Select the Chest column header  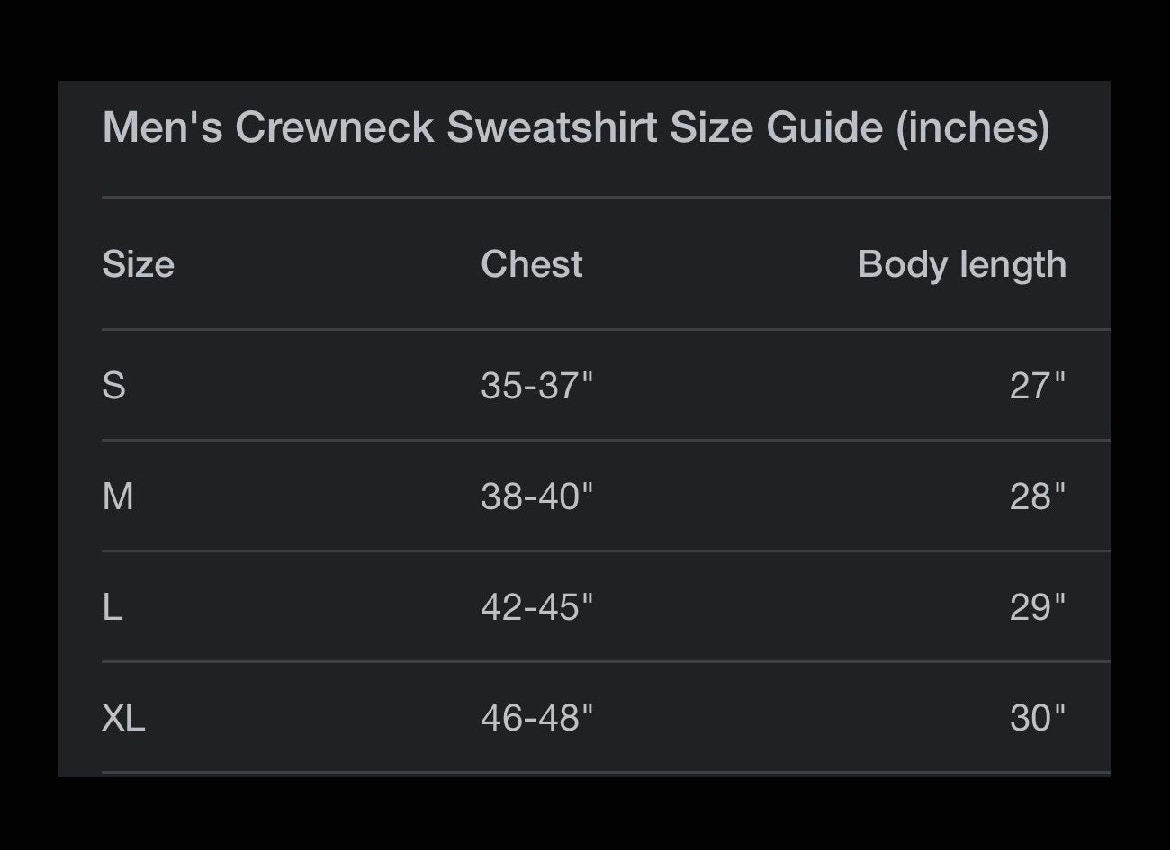531,264
